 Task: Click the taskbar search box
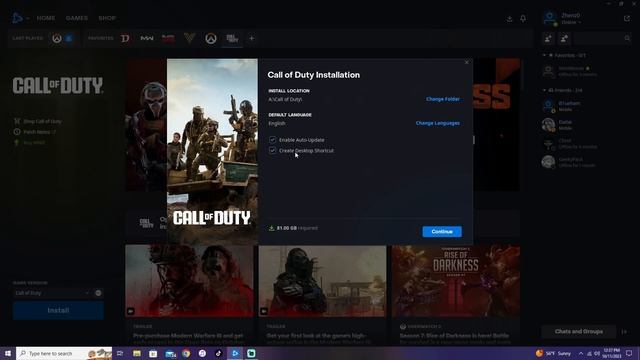click(x=64, y=353)
